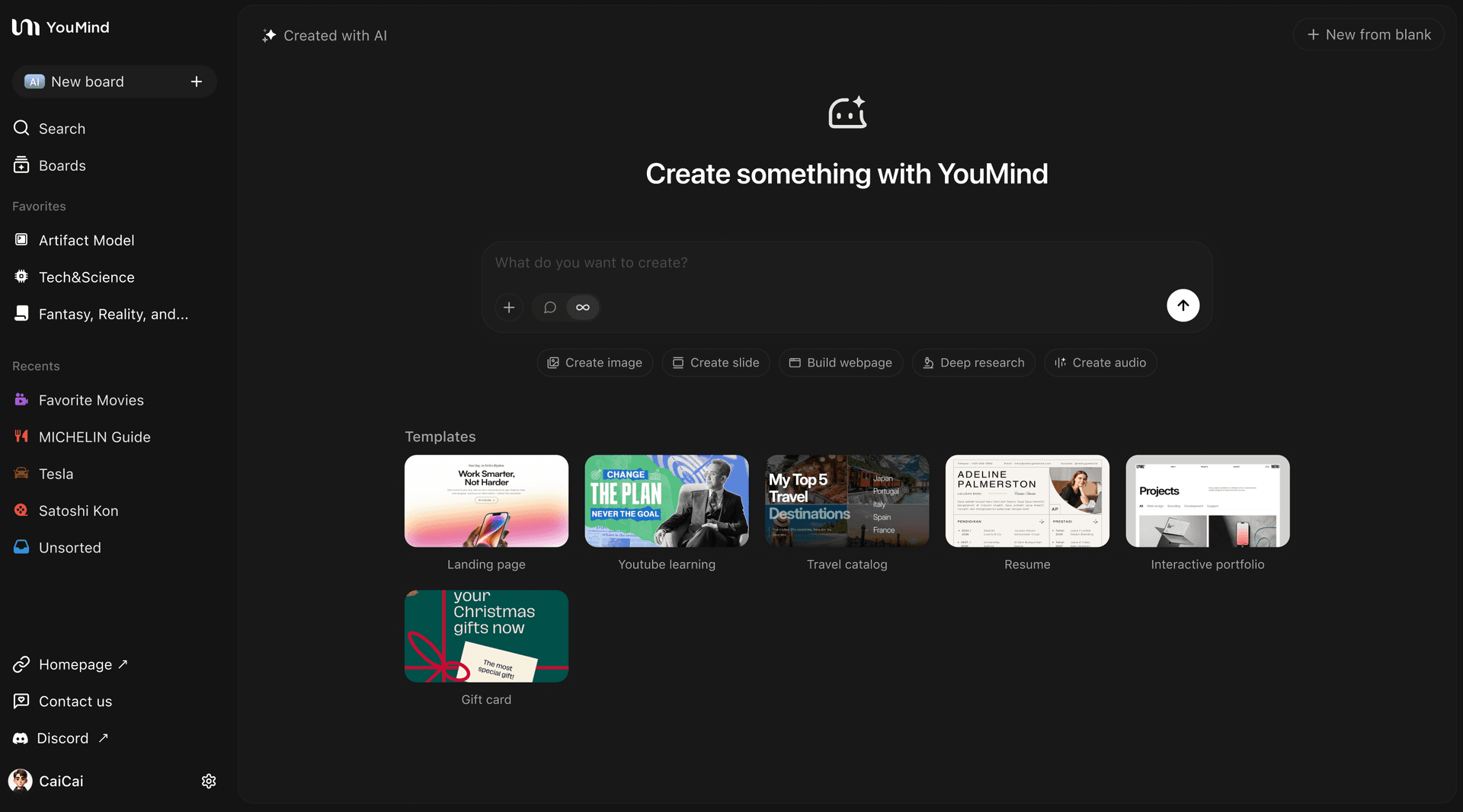Choose the Gift card template thumbnail
Viewport: 1463px width, 812px height.
[x=486, y=636]
